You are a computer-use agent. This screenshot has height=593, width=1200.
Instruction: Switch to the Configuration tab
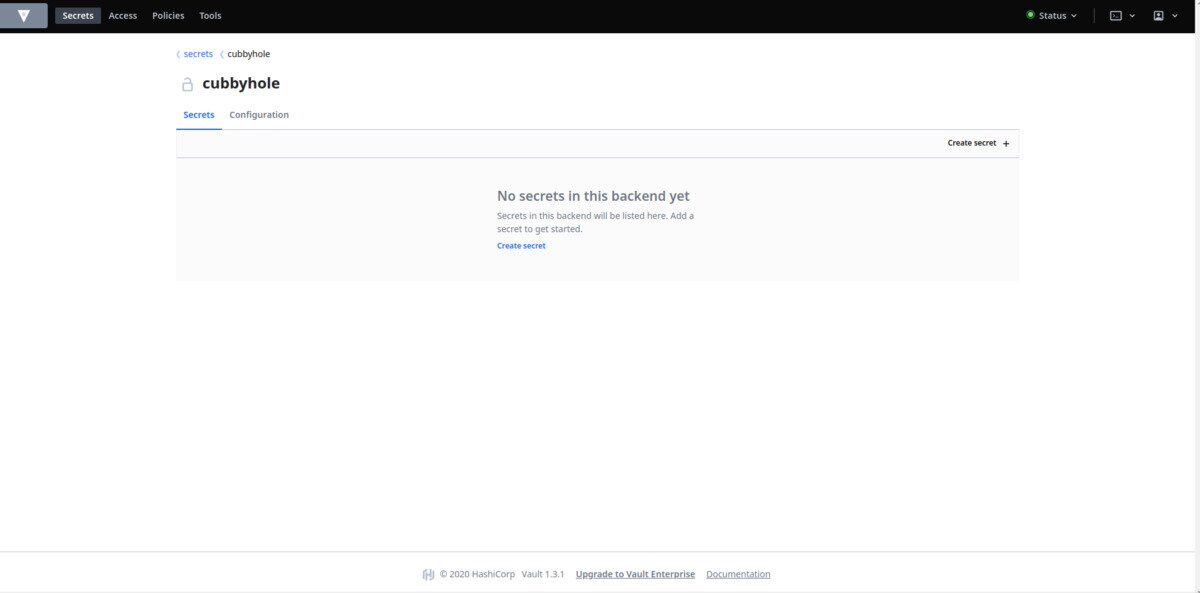pos(259,115)
